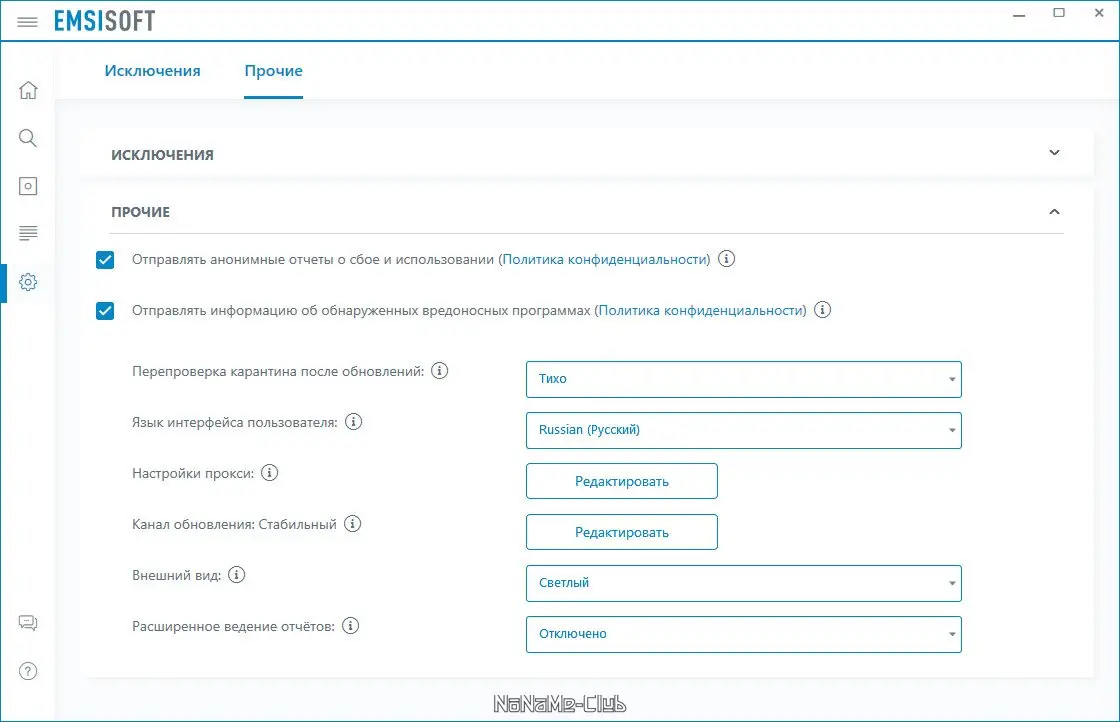Click the label Канал обновления: Стабильный
Viewport: 1120px width, 722px height.
(234, 524)
